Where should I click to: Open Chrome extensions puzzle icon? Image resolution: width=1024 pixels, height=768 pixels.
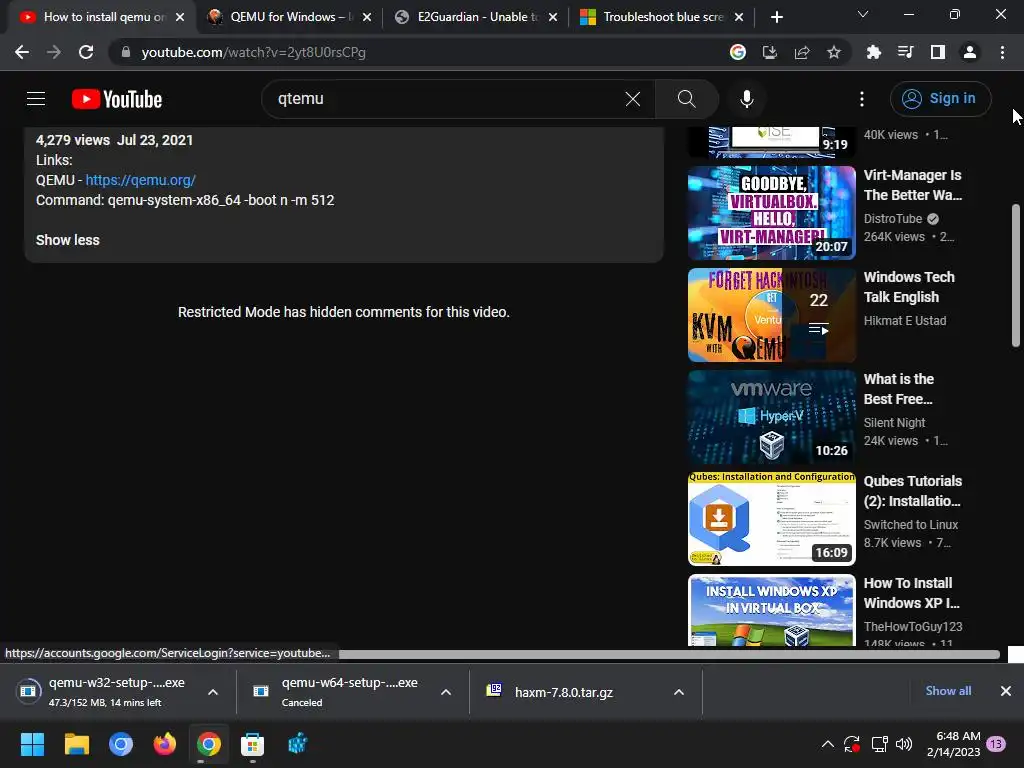tap(874, 52)
